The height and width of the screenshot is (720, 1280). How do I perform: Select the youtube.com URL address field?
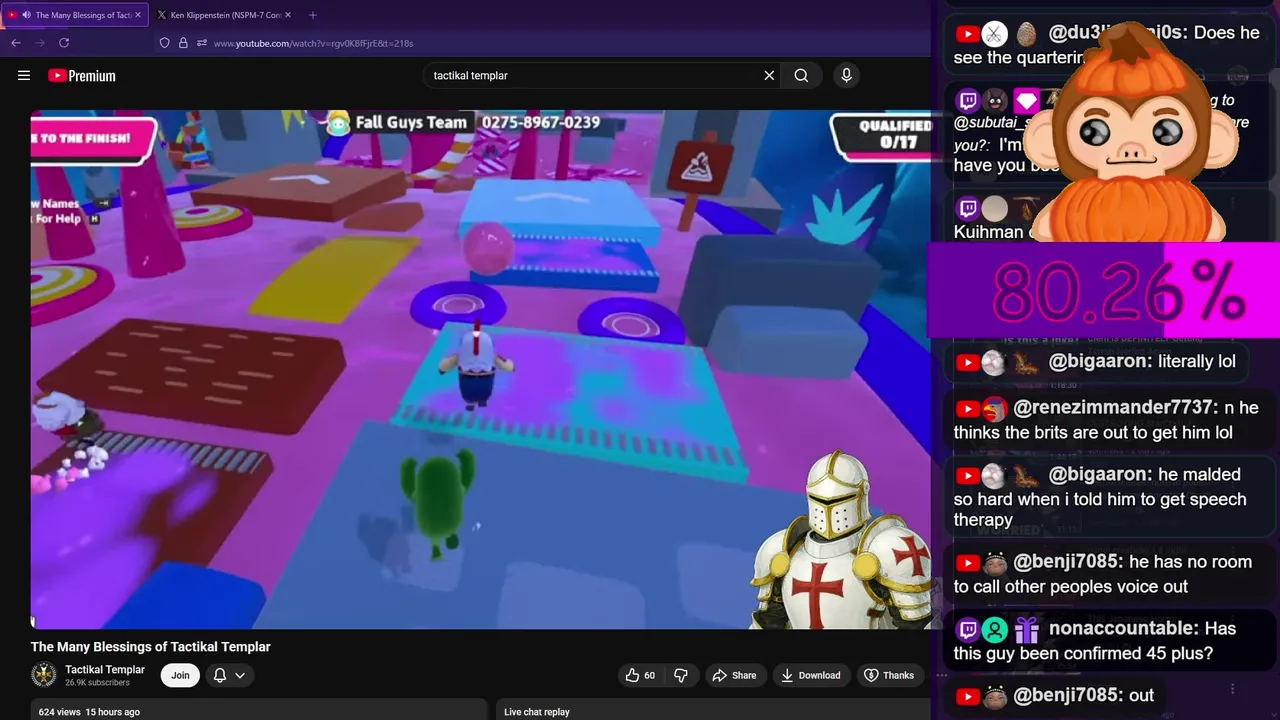pos(313,43)
